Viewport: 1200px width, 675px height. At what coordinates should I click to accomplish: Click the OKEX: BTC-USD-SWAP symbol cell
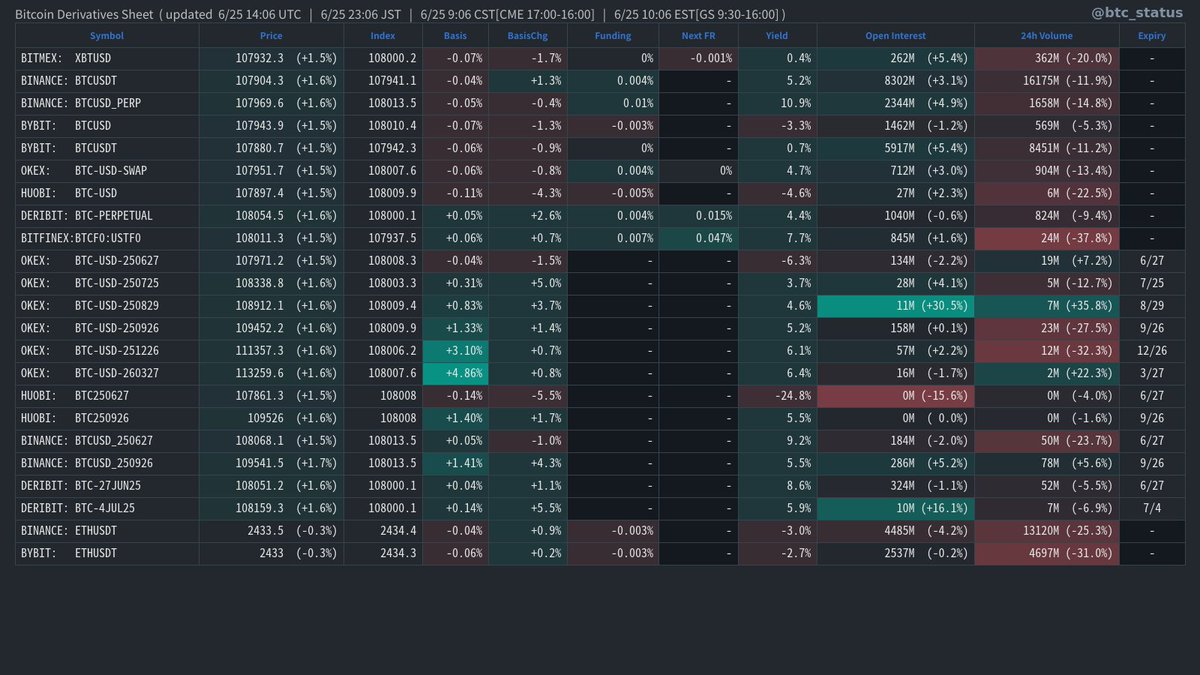point(107,171)
